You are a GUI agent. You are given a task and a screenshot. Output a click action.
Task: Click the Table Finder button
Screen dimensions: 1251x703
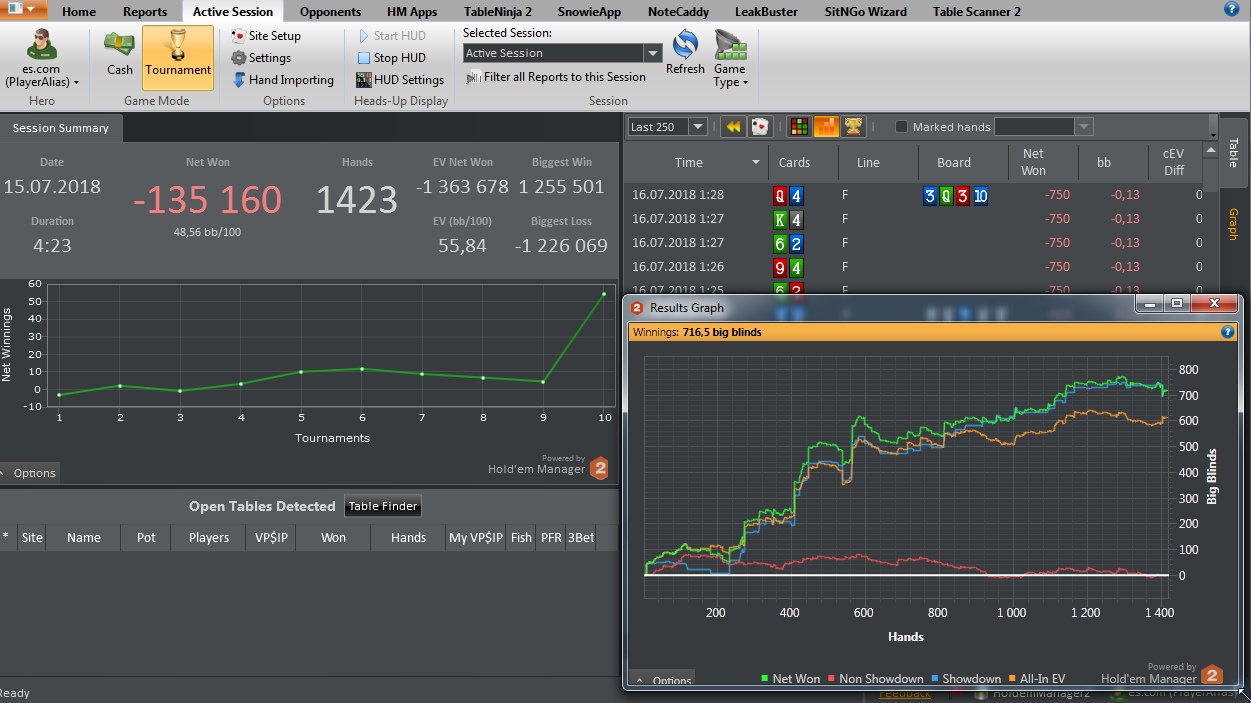383,506
